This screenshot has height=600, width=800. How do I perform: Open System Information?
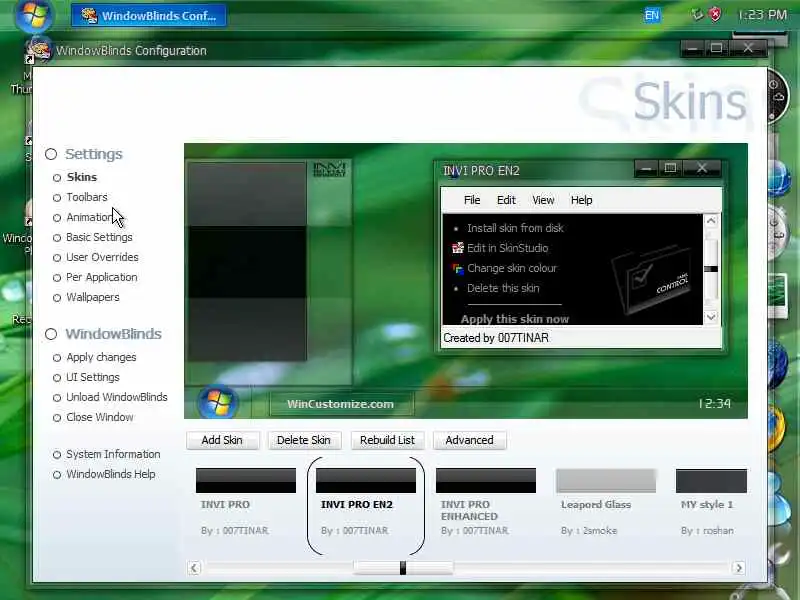(x=113, y=454)
